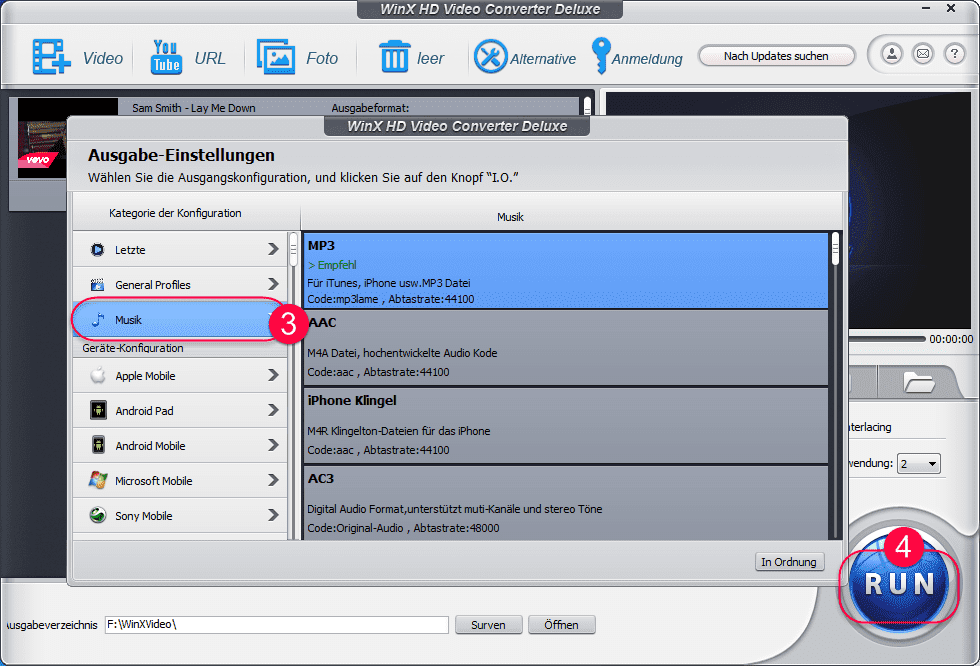Screen dimensions: 980x666
Task: Expand the Apple Mobile arrow
Action: [x=273, y=375]
